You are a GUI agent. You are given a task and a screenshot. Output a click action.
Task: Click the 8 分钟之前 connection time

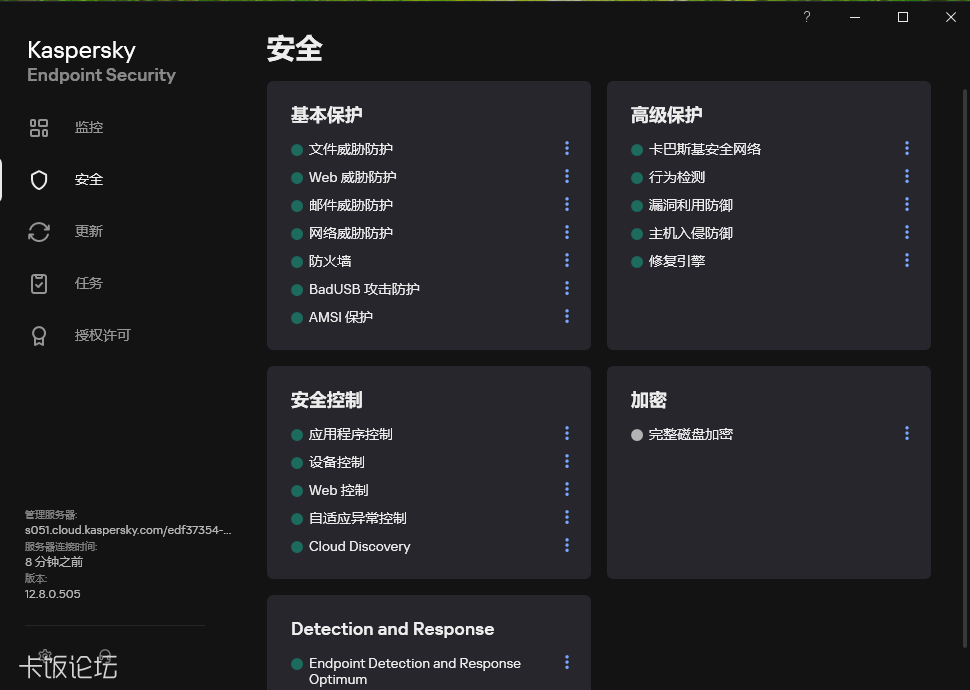54,562
